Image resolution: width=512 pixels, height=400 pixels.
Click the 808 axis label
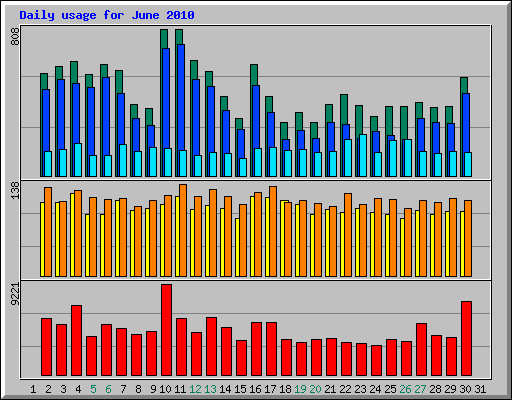point(15,37)
